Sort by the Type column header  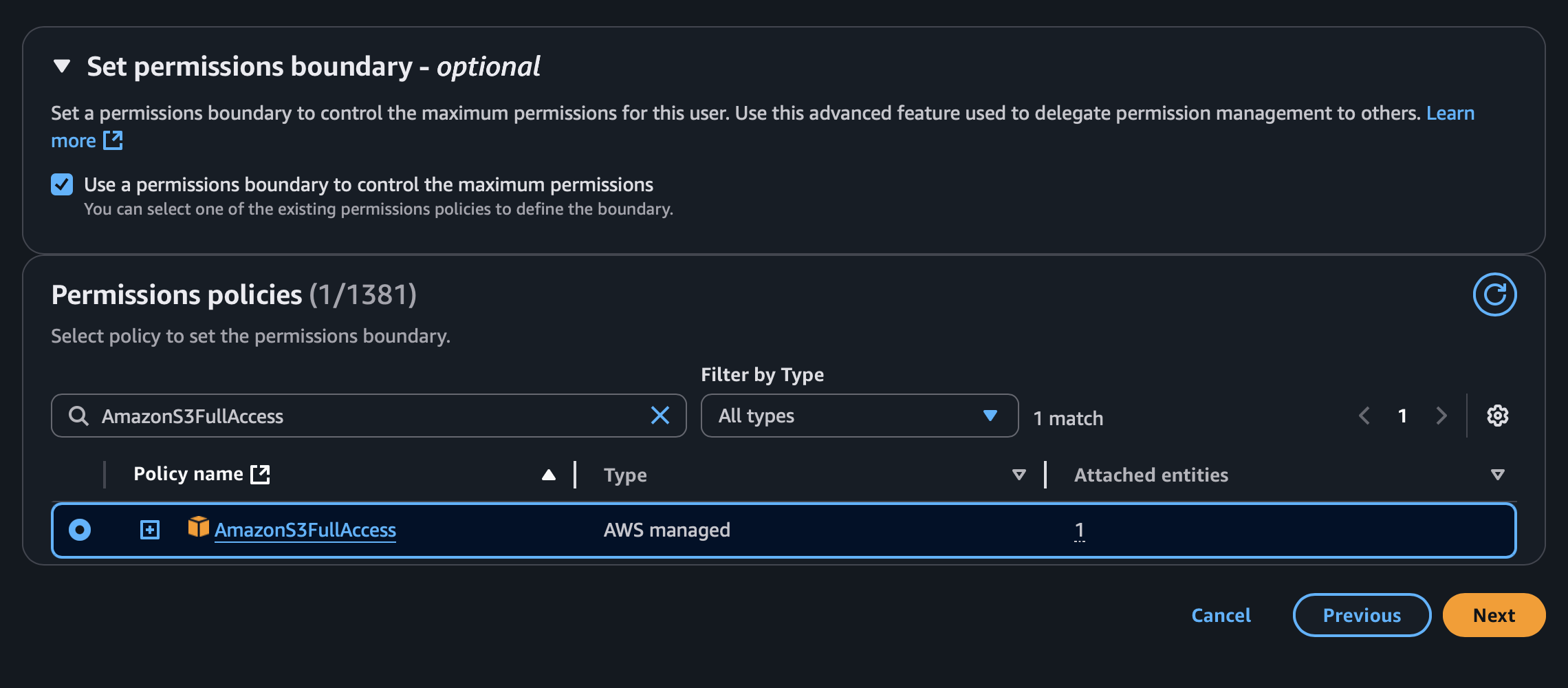pos(1019,475)
